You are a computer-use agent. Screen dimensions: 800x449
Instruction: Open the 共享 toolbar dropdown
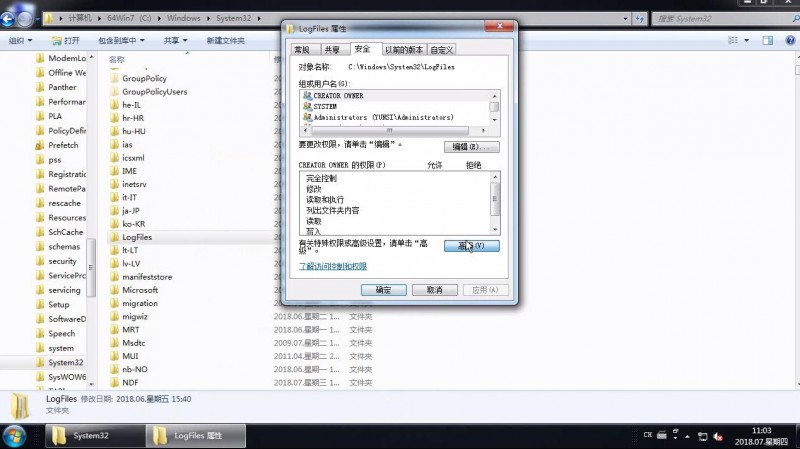pos(176,40)
